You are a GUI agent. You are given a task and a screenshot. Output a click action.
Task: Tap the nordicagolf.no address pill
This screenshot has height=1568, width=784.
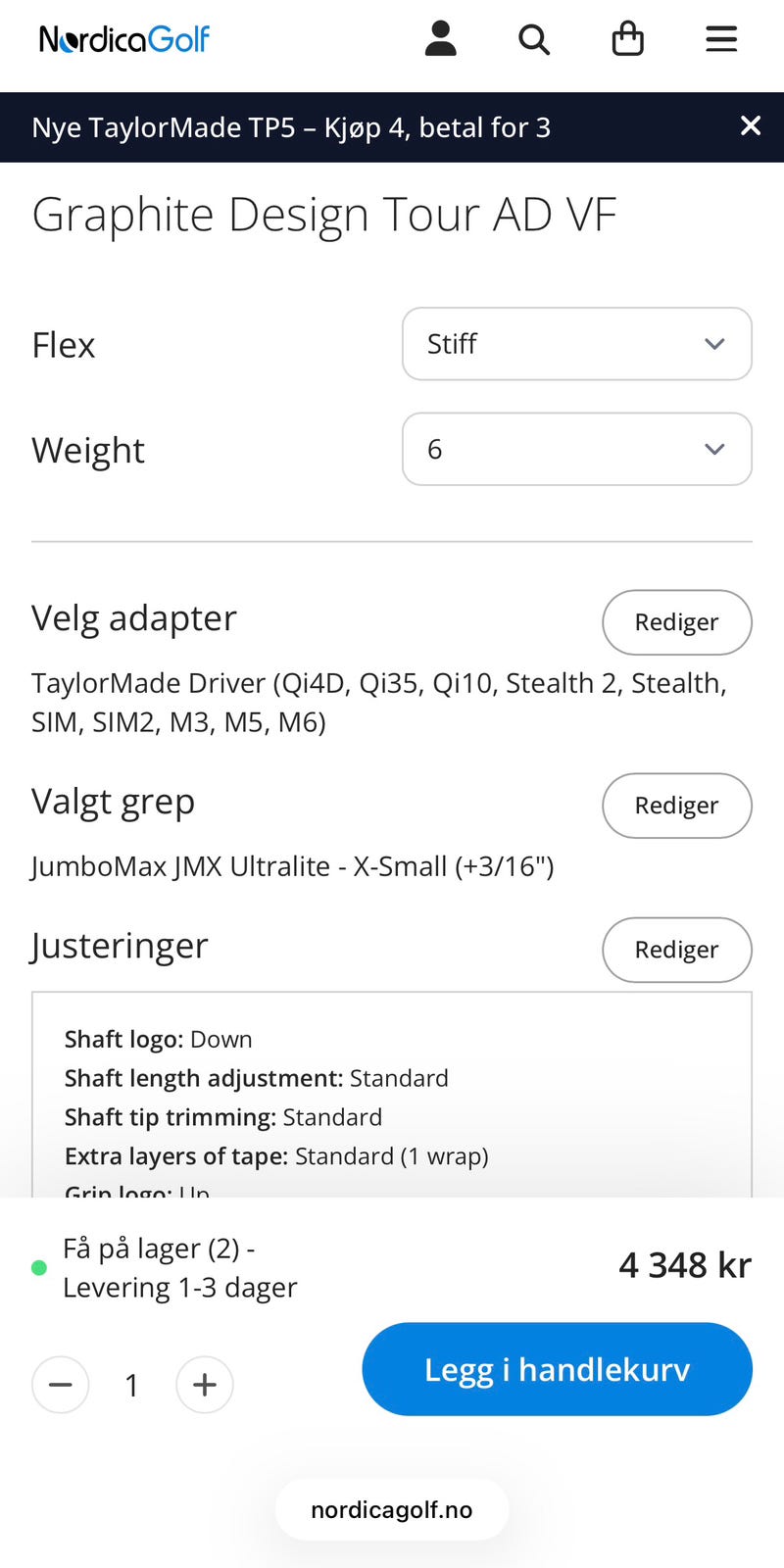pos(392,1510)
